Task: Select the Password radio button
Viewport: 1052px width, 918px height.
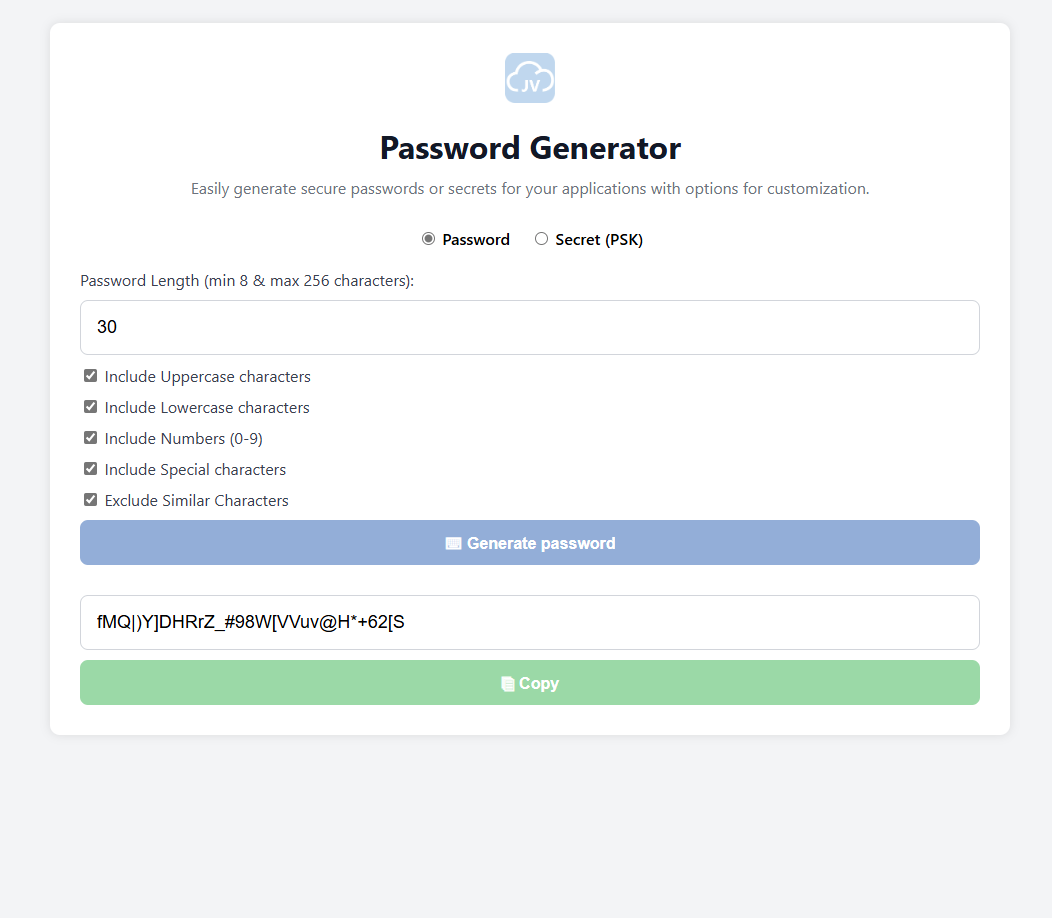Action: click(x=428, y=239)
